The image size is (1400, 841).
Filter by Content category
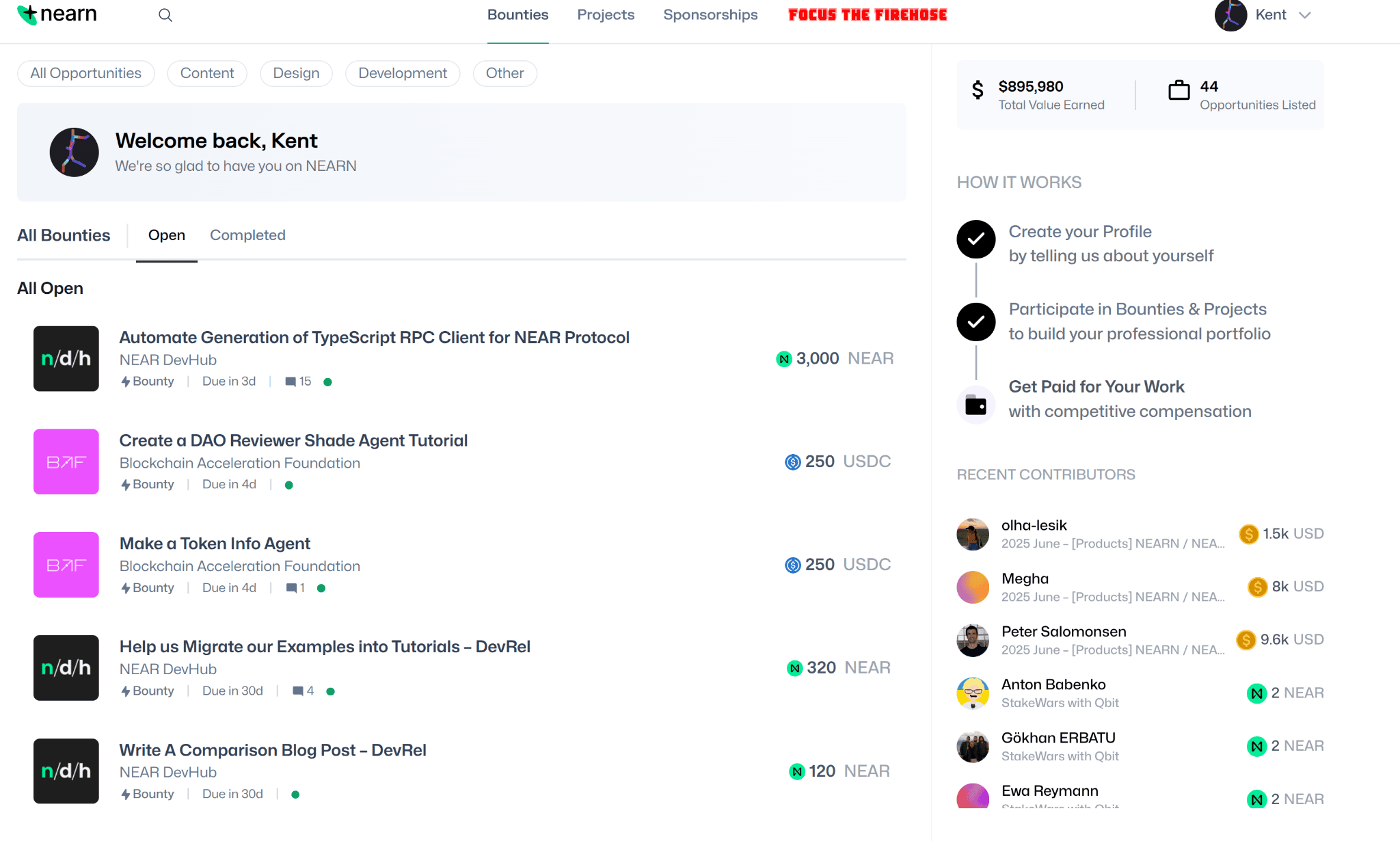(207, 73)
